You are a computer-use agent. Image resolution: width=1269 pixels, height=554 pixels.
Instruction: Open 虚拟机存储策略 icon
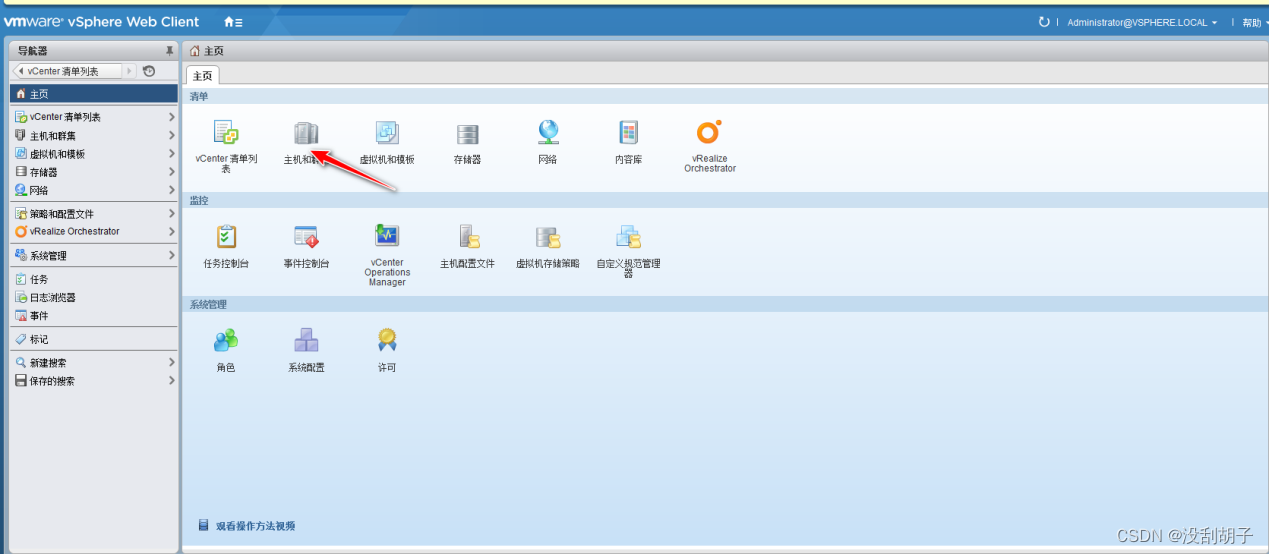click(547, 237)
